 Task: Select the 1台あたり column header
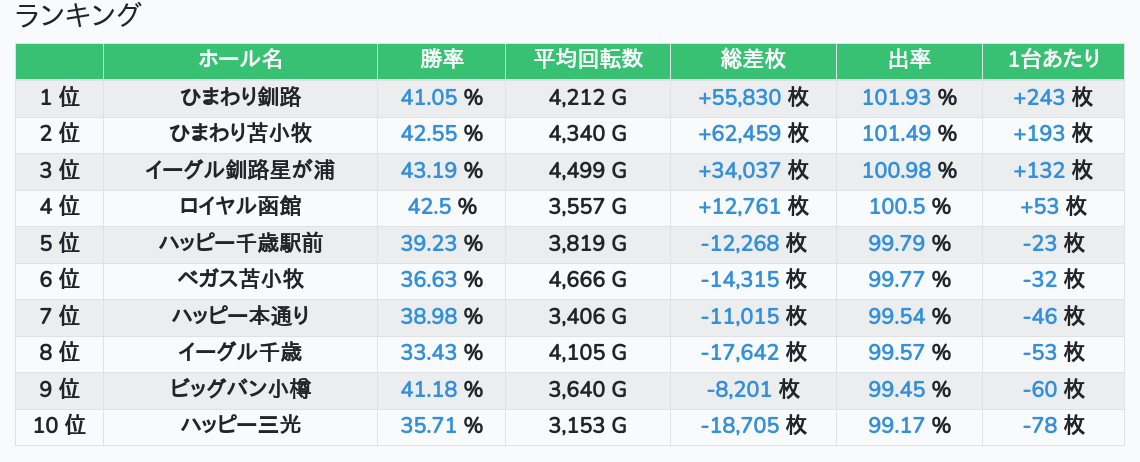[1053, 60]
